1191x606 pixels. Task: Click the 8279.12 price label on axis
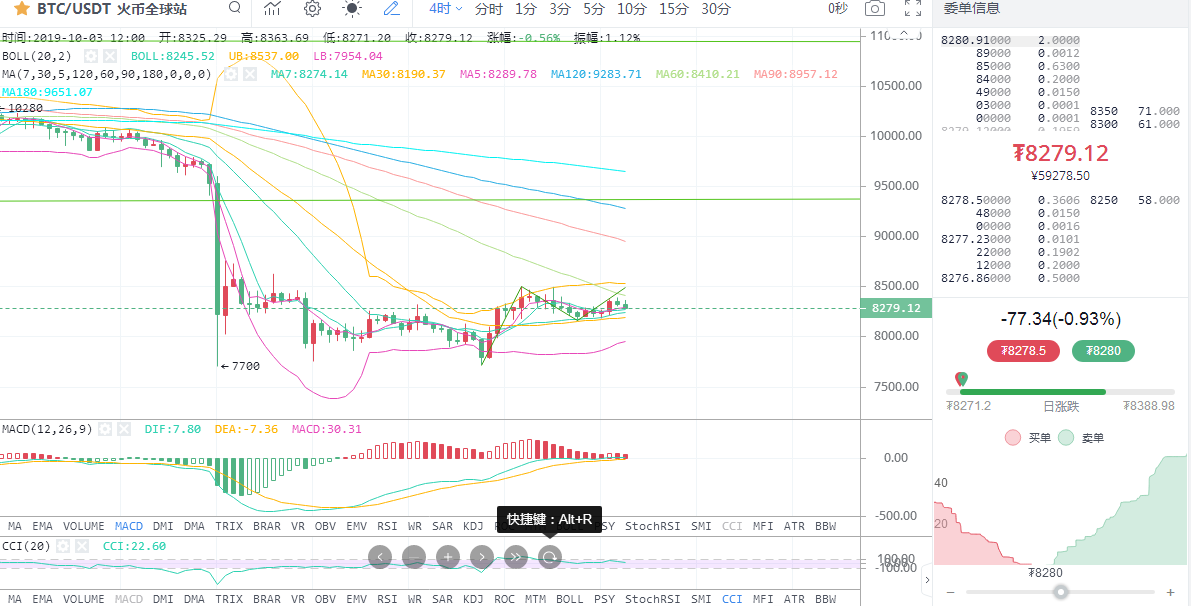[896, 308]
